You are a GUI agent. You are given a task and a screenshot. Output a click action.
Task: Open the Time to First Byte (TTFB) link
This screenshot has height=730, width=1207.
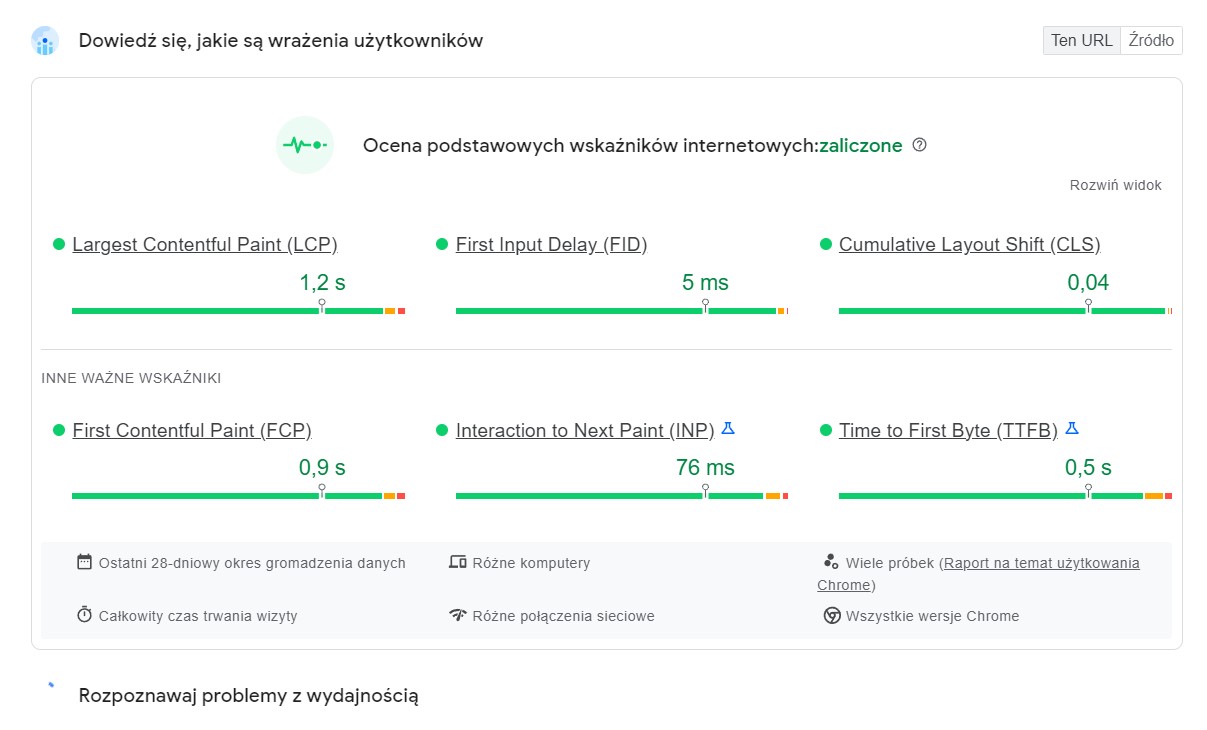pos(948,431)
